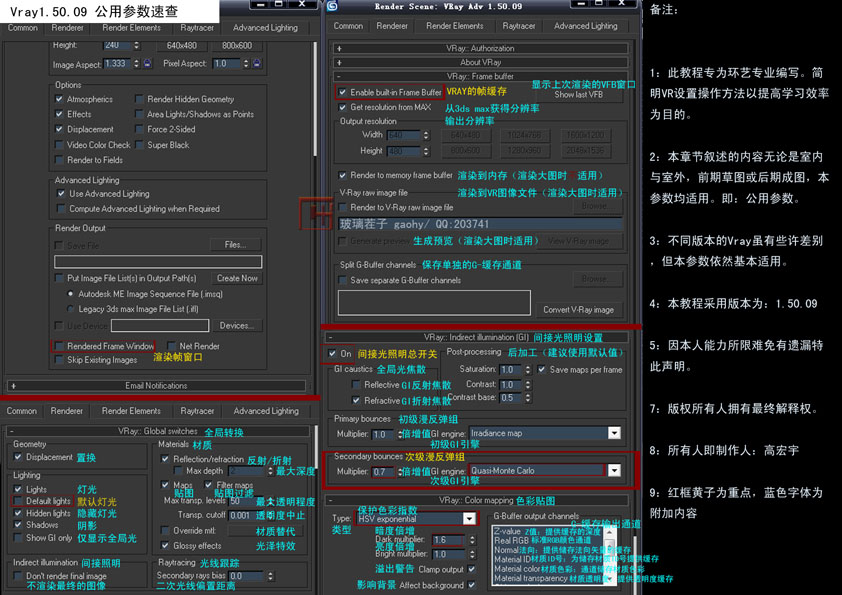Screen dimensions: 842x595
Task: Click Show last VFB button
Action: (x=578, y=95)
